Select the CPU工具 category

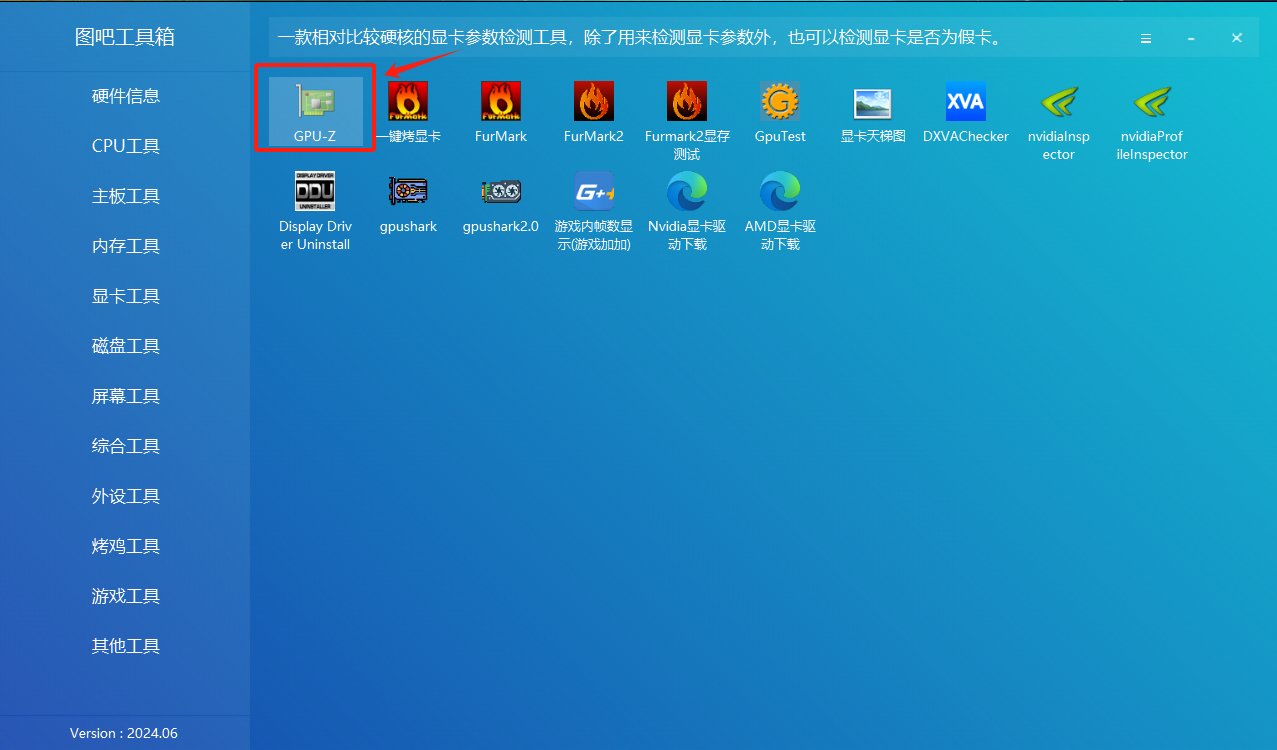(125, 146)
